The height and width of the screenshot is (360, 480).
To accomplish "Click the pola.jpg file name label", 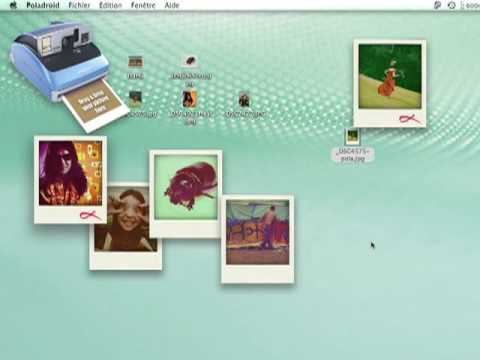I will point(353,155).
